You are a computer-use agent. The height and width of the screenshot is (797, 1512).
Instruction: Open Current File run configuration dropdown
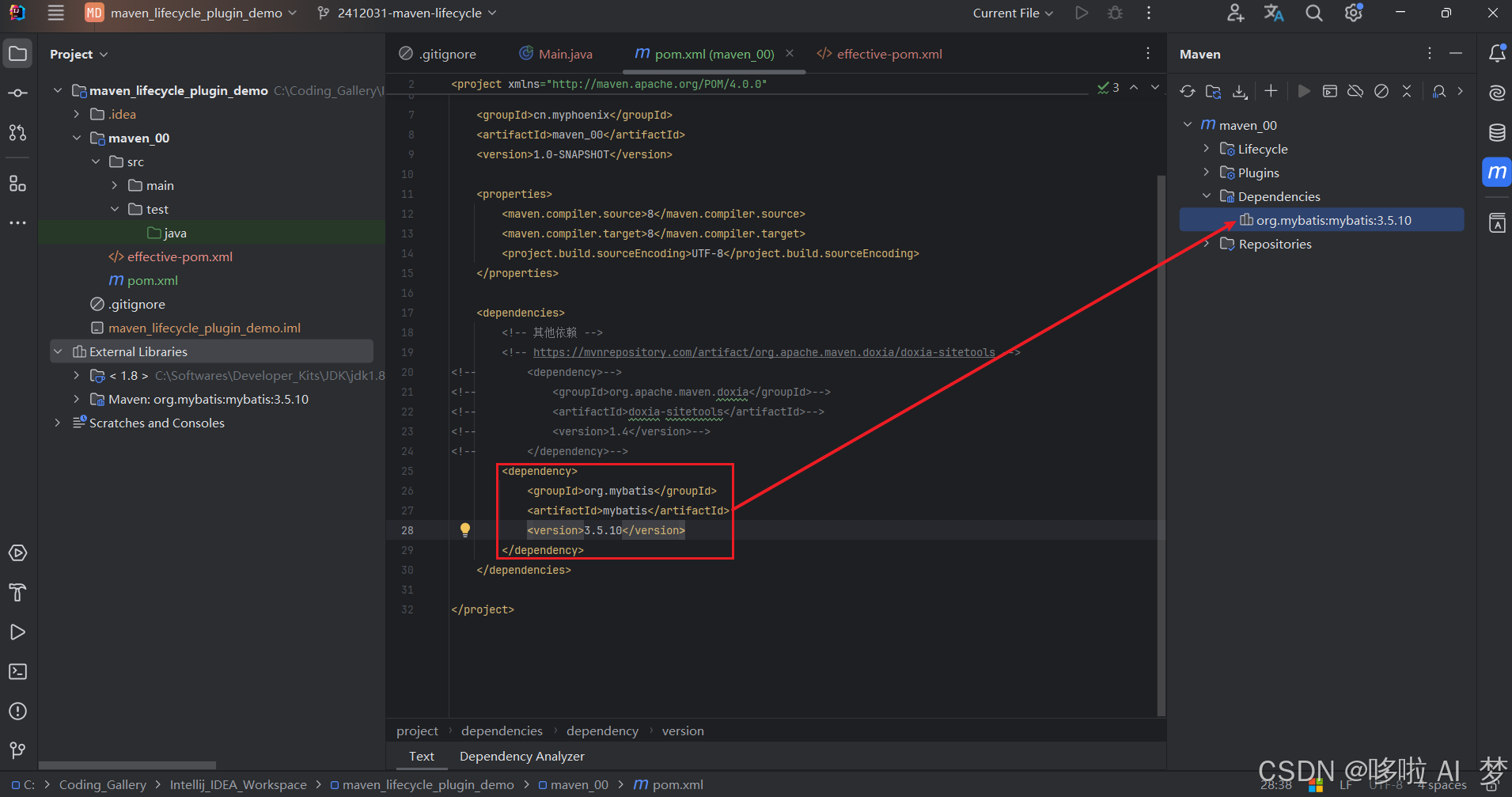pyautogui.click(x=1014, y=13)
